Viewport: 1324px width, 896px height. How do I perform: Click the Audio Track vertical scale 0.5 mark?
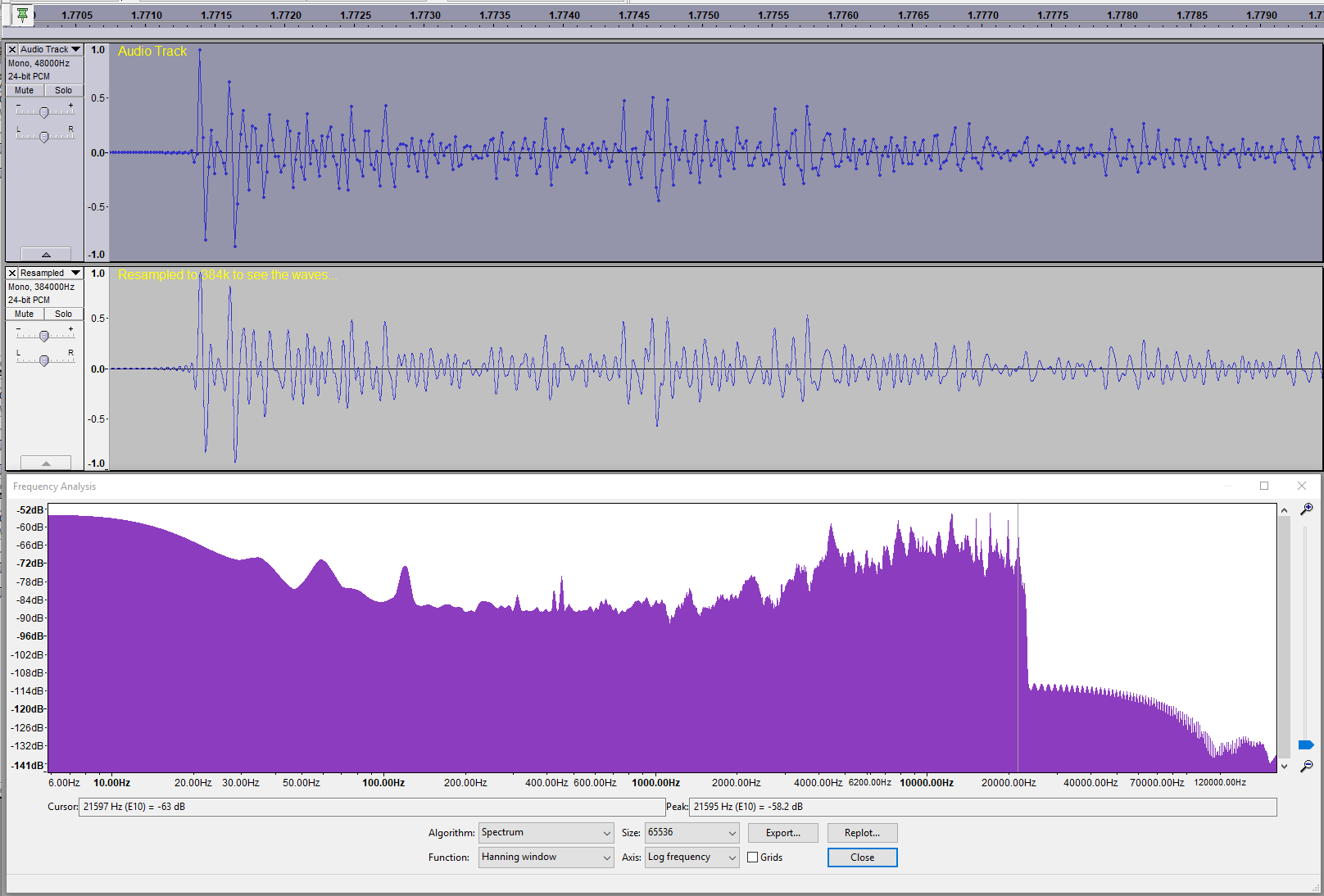(x=98, y=98)
